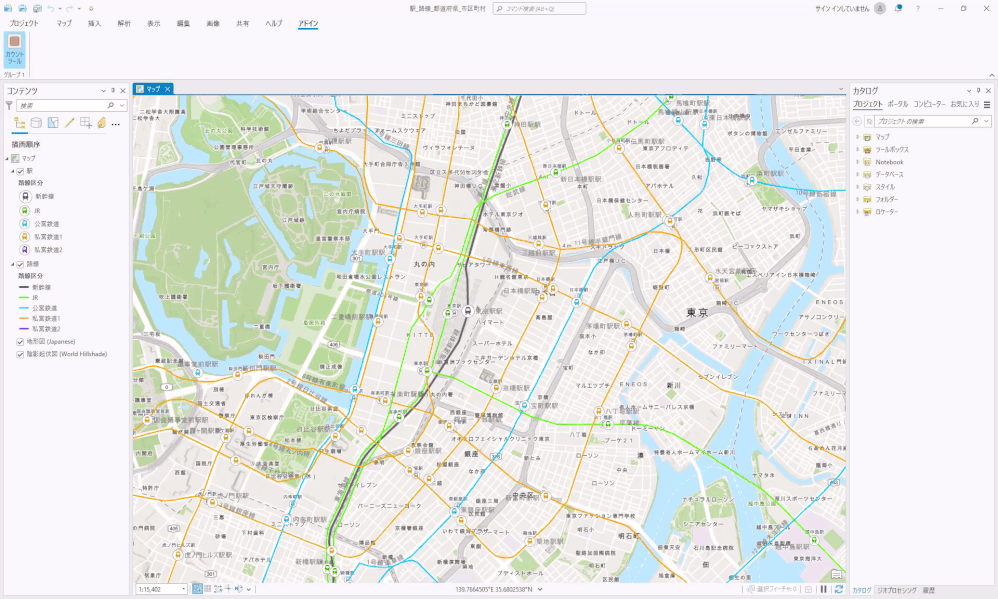Select List By Drawing Order icon

point(20,123)
